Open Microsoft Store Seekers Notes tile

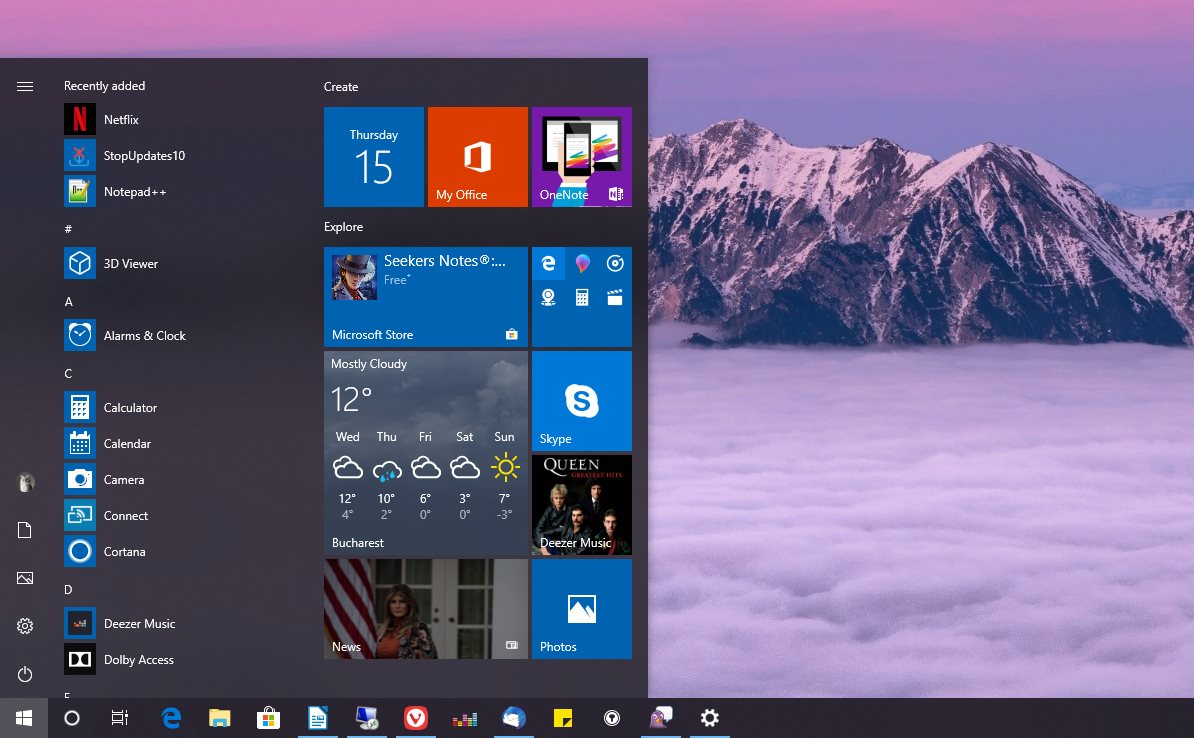coord(426,297)
